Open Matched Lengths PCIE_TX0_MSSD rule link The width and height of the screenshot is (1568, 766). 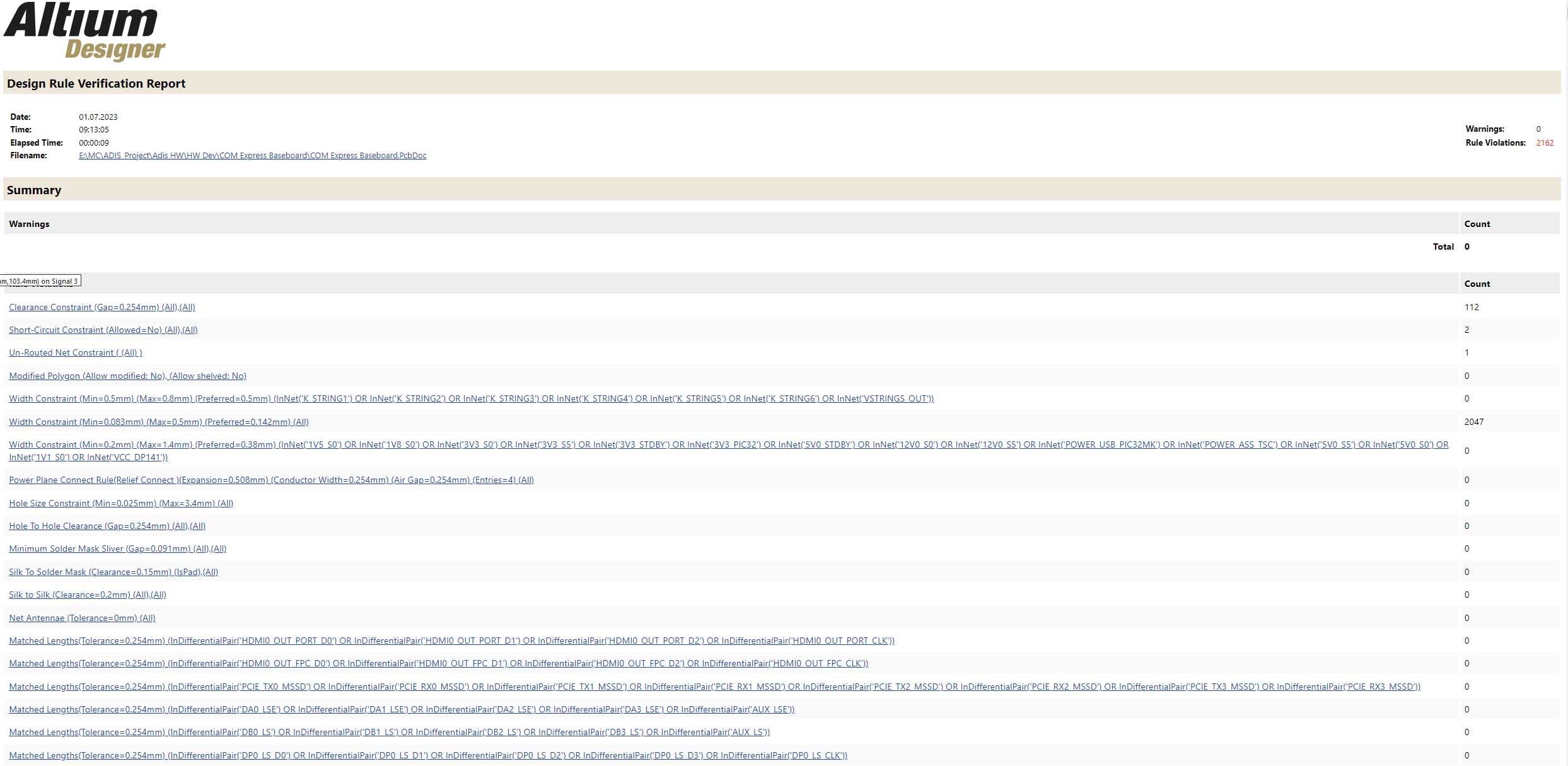pyautogui.click(x=714, y=687)
